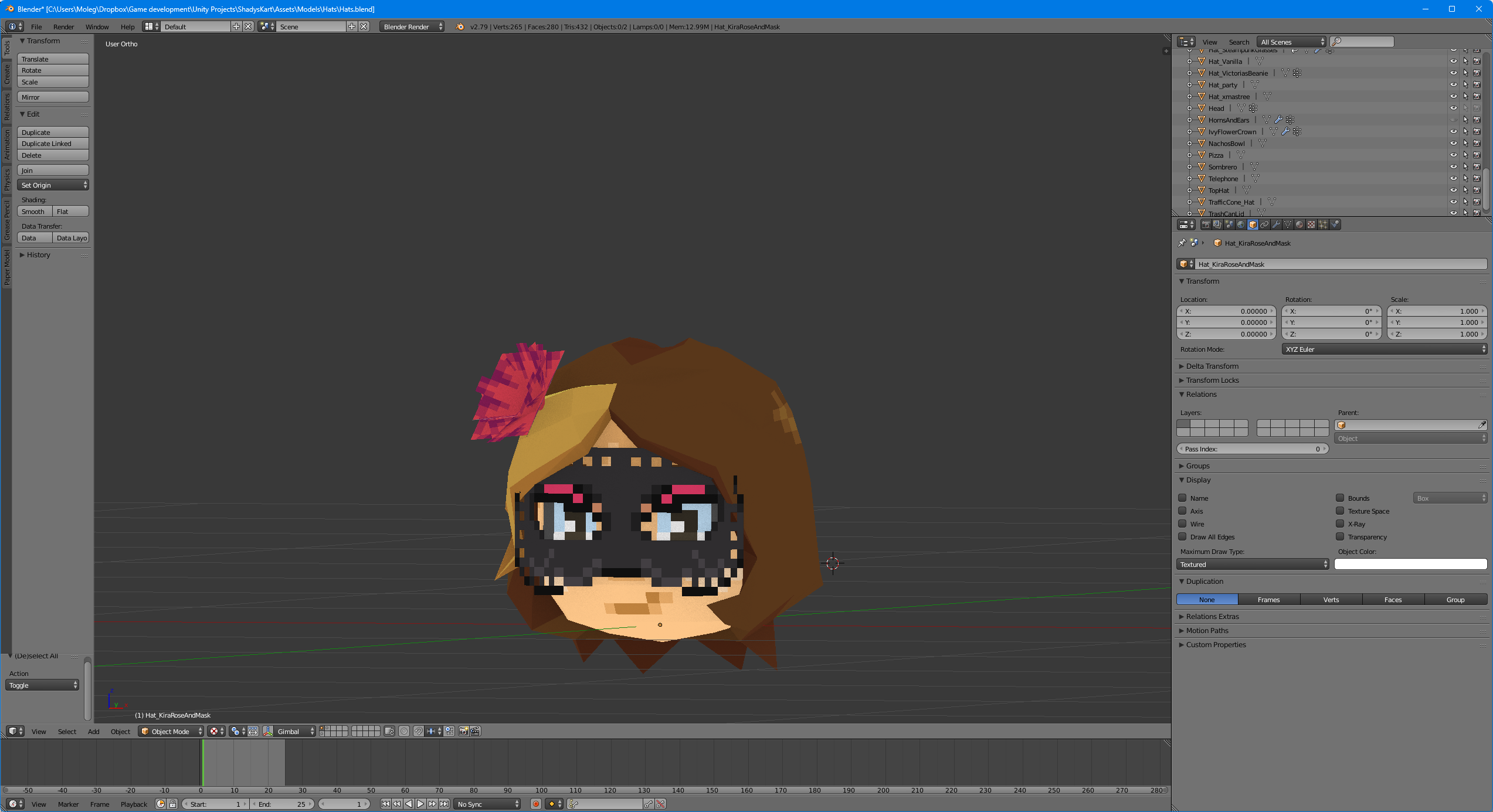Click the lock camera and layers icon
Screen dimensions: 1493x812
389,731
